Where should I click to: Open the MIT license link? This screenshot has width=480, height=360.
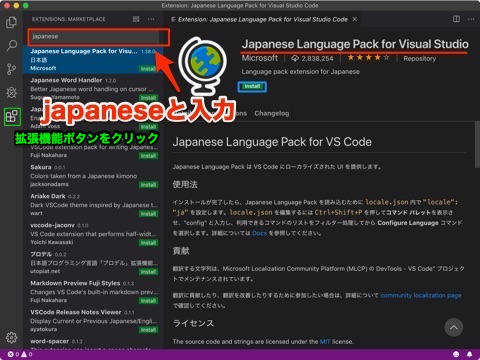click(325, 341)
